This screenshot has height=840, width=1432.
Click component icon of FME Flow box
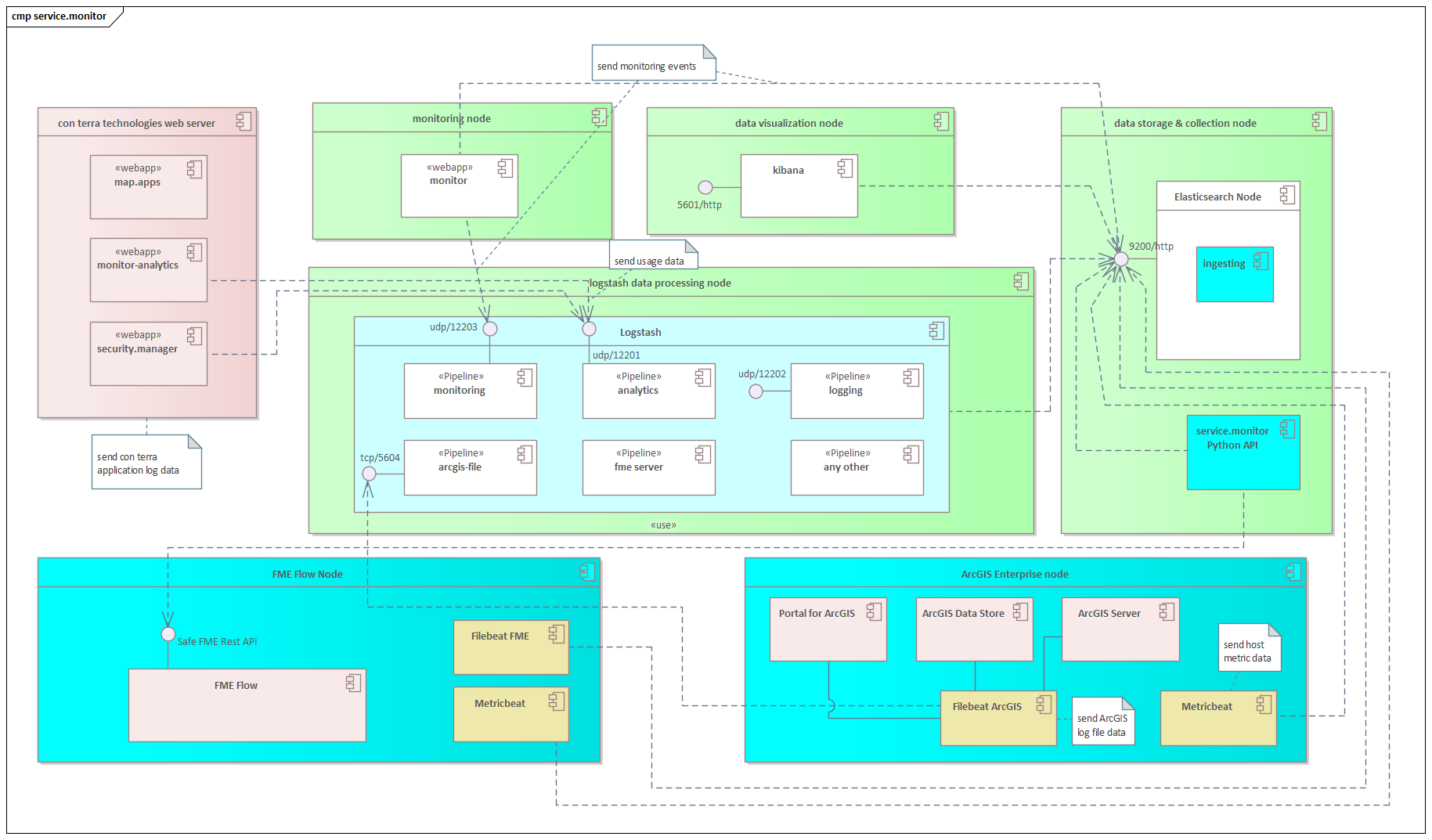point(353,683)
